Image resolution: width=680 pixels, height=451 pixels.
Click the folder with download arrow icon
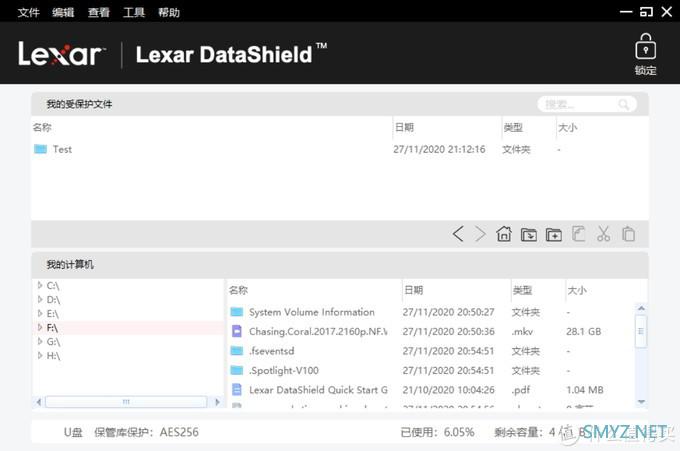[x=529, y=234]
